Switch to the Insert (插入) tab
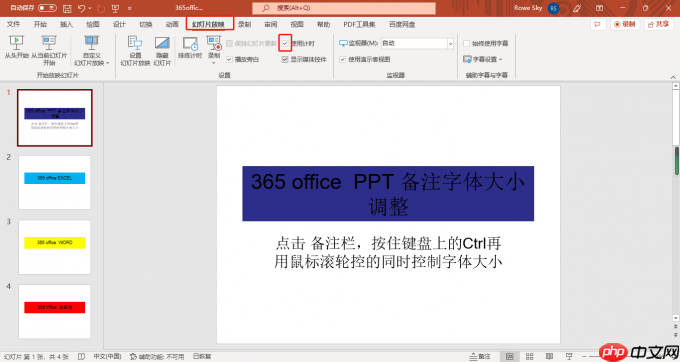The width and height of the screenshot is (680, 362). pos(66,24)
